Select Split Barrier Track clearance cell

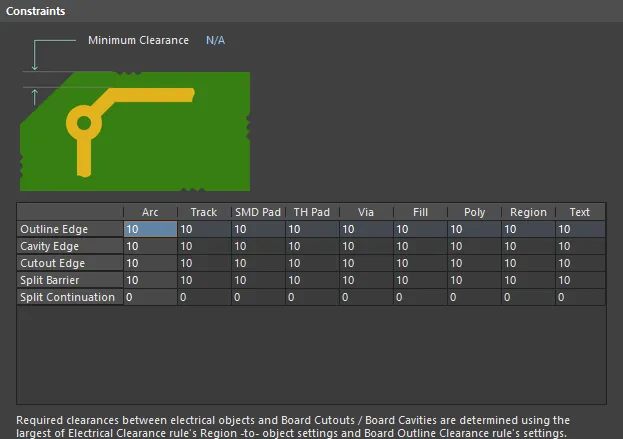[204, 280]
